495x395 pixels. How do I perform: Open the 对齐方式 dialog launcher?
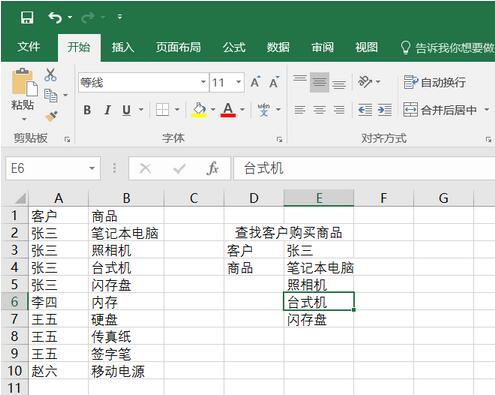[x=489, y=139]
